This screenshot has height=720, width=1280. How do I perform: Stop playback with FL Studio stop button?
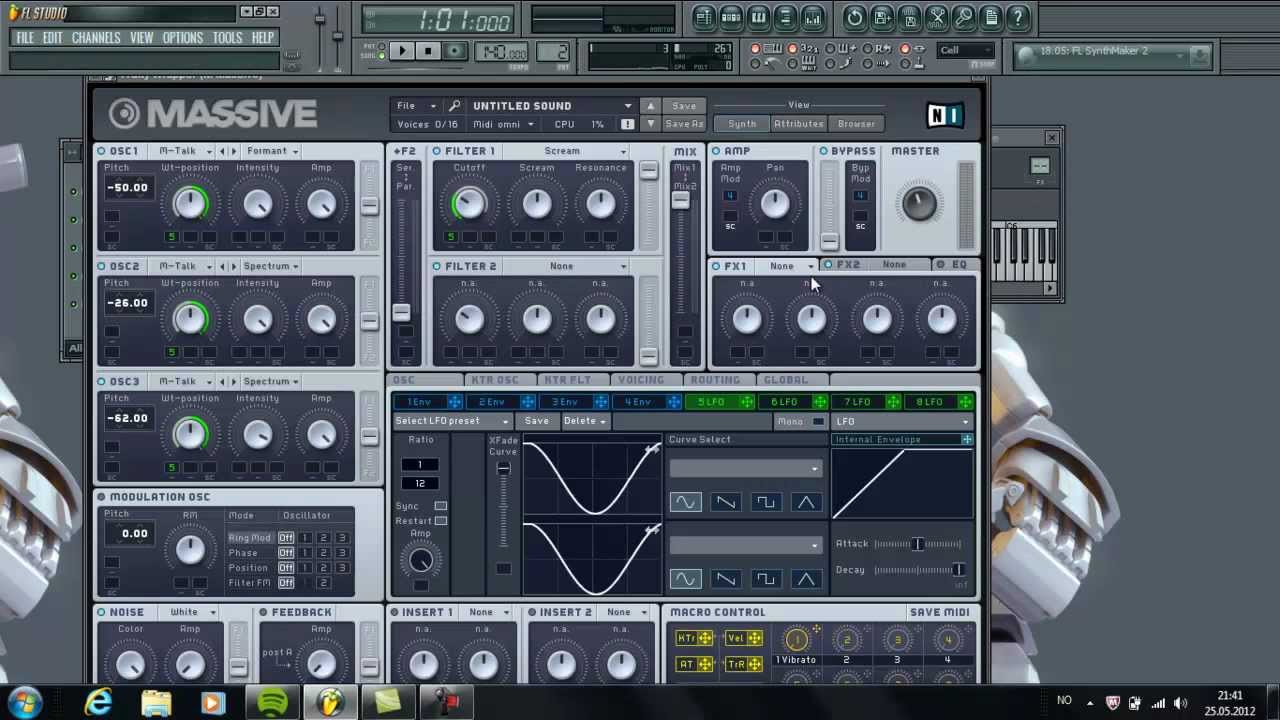point(427,51)
